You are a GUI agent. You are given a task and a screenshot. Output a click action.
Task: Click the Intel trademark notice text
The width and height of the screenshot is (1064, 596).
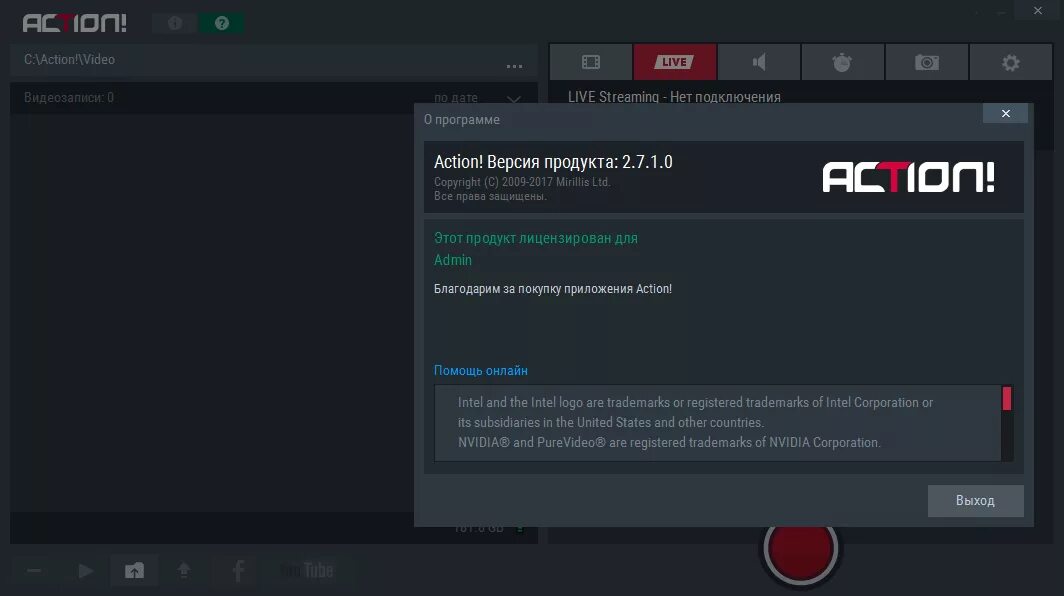tap(696, 412)
